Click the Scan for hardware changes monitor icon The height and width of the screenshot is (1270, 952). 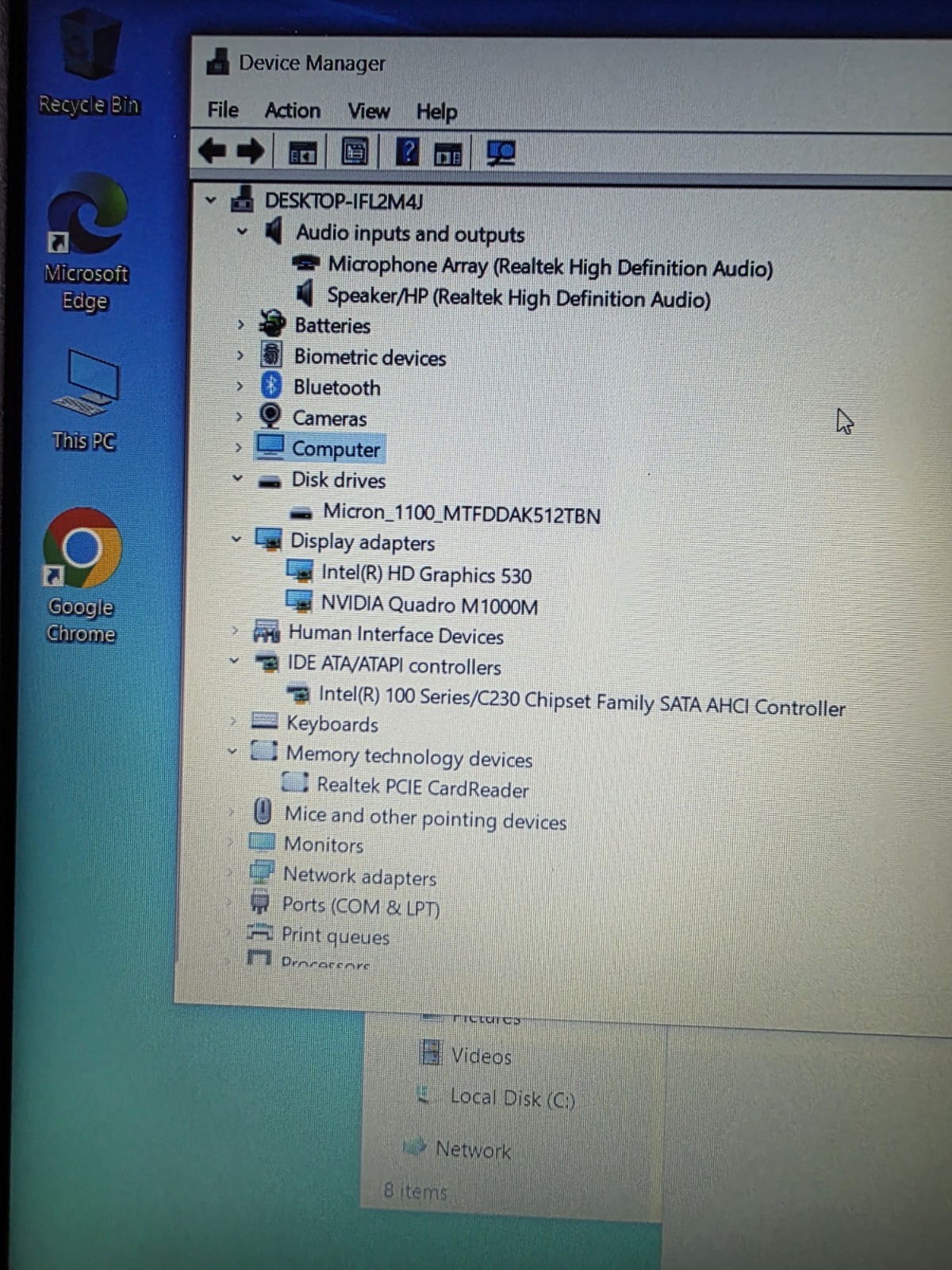coord(501,152)
